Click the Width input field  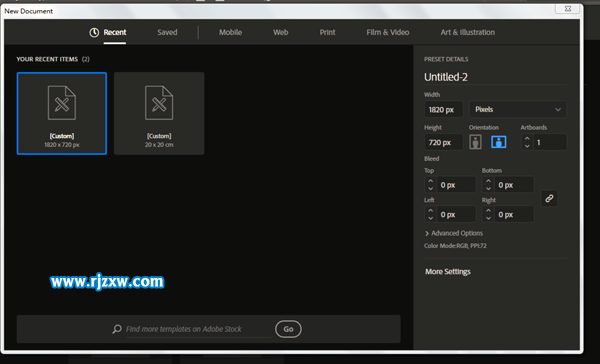(x=443, y=109)
